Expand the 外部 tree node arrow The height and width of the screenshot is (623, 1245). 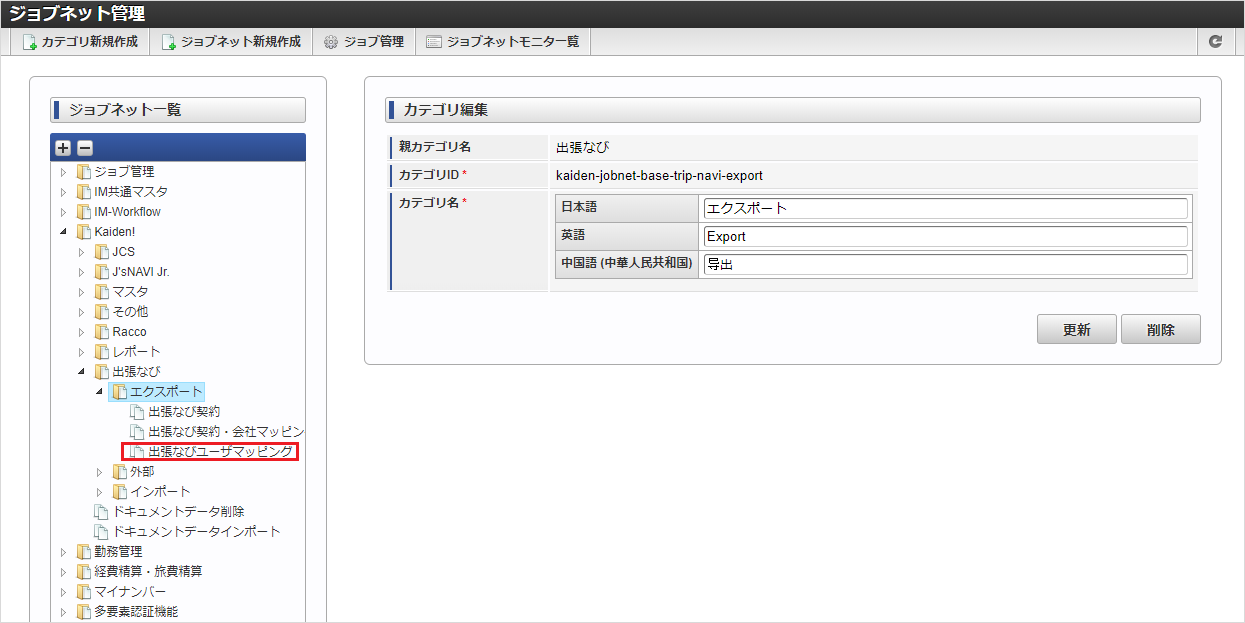(x=100, y=472)
